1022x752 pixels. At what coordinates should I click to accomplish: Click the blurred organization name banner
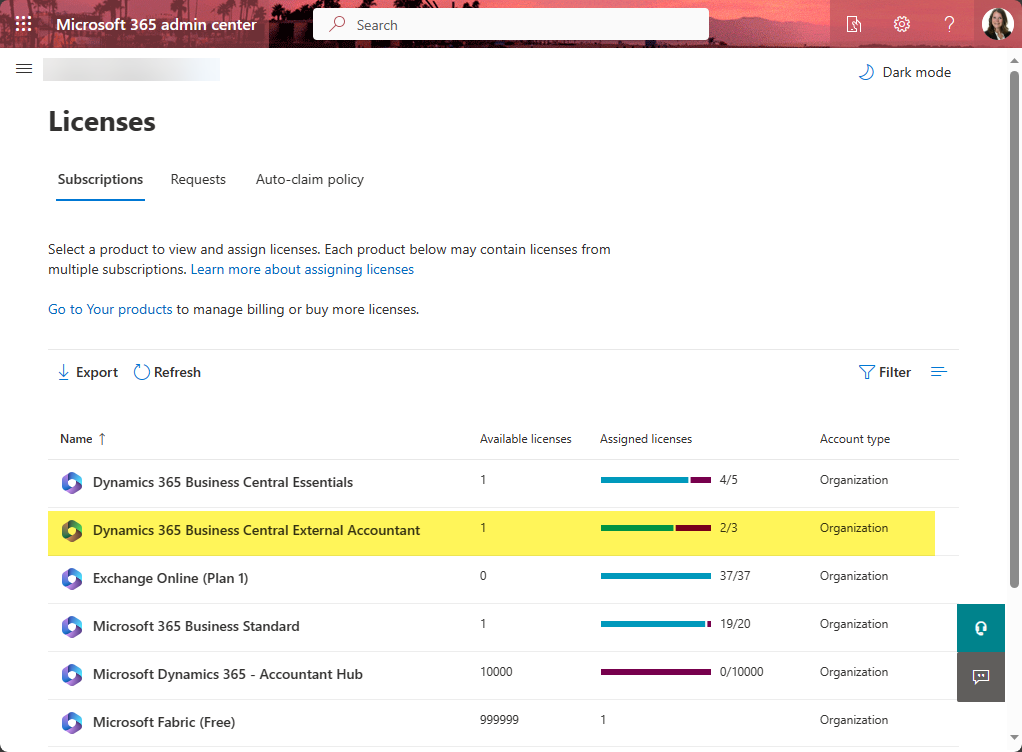tap(131, 69)
